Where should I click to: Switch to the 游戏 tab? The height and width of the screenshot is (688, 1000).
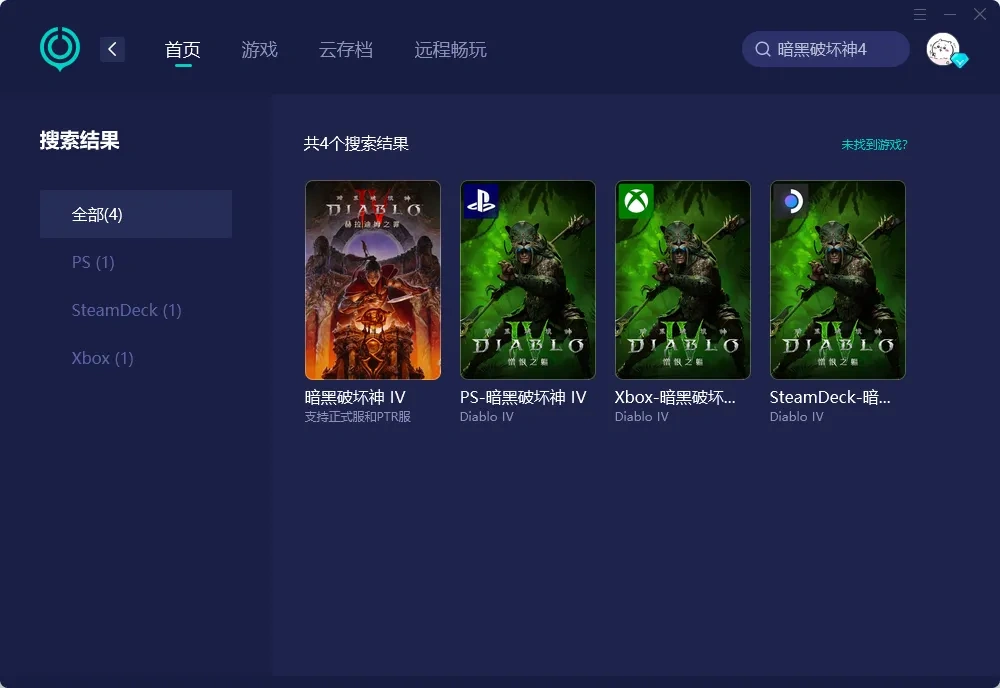[259, 48]
